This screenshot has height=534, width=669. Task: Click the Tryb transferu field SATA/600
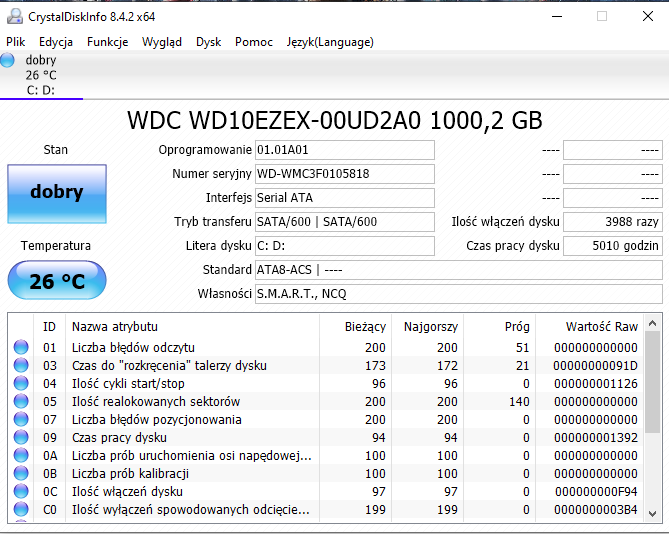[345, 222]
